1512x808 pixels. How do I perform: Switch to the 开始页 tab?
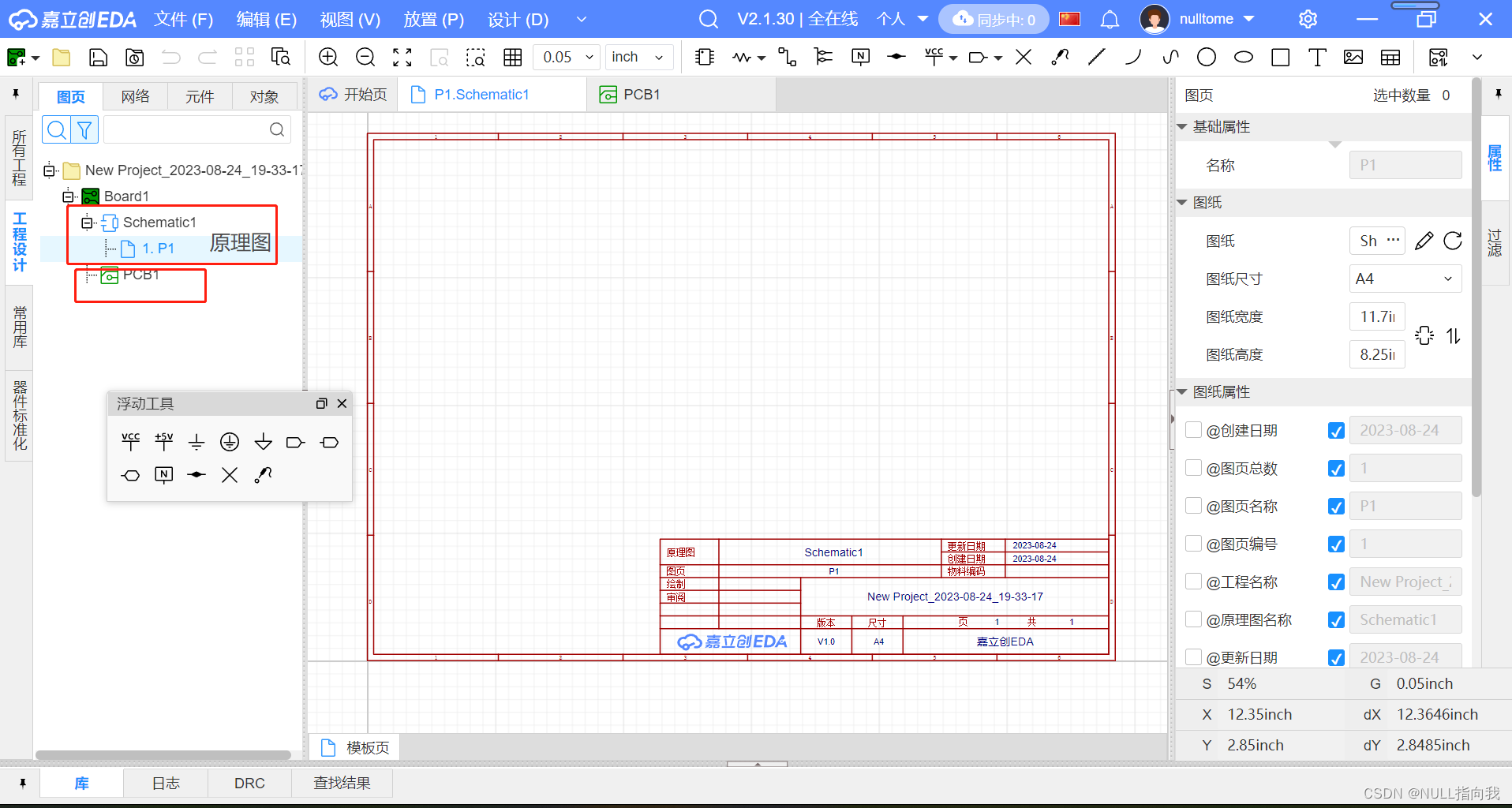(x=353, y=95)
